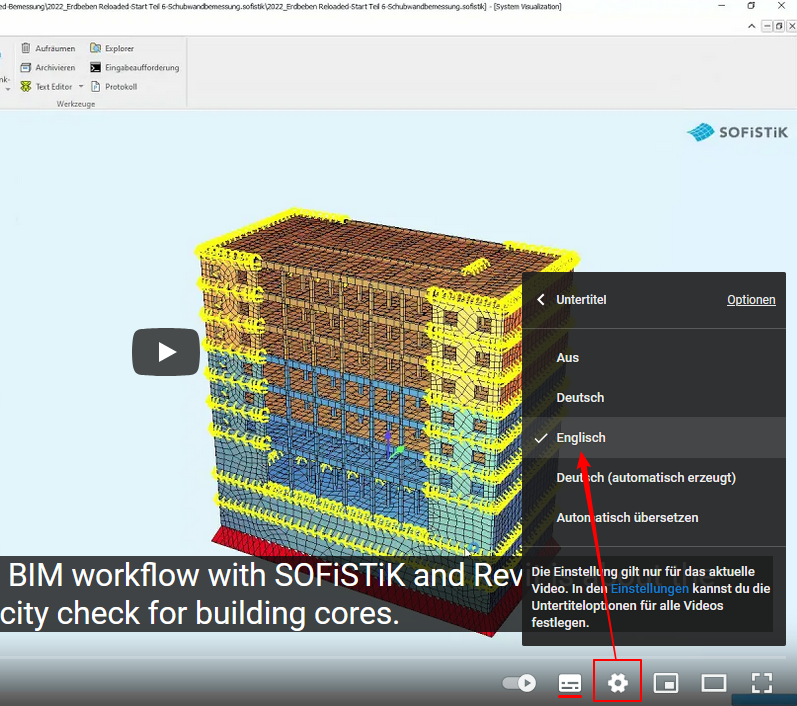Select Englisch subtitles
Screen dimensions: 797x706
coord(654,438)
